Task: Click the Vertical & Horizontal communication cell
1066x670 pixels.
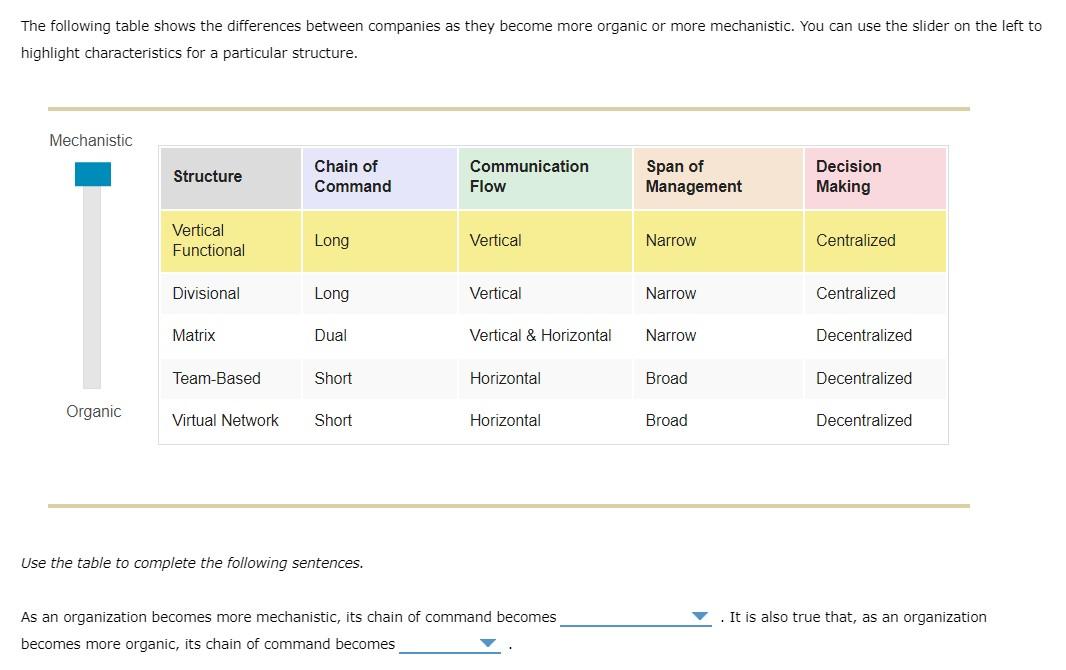Action: coord(541,335)
